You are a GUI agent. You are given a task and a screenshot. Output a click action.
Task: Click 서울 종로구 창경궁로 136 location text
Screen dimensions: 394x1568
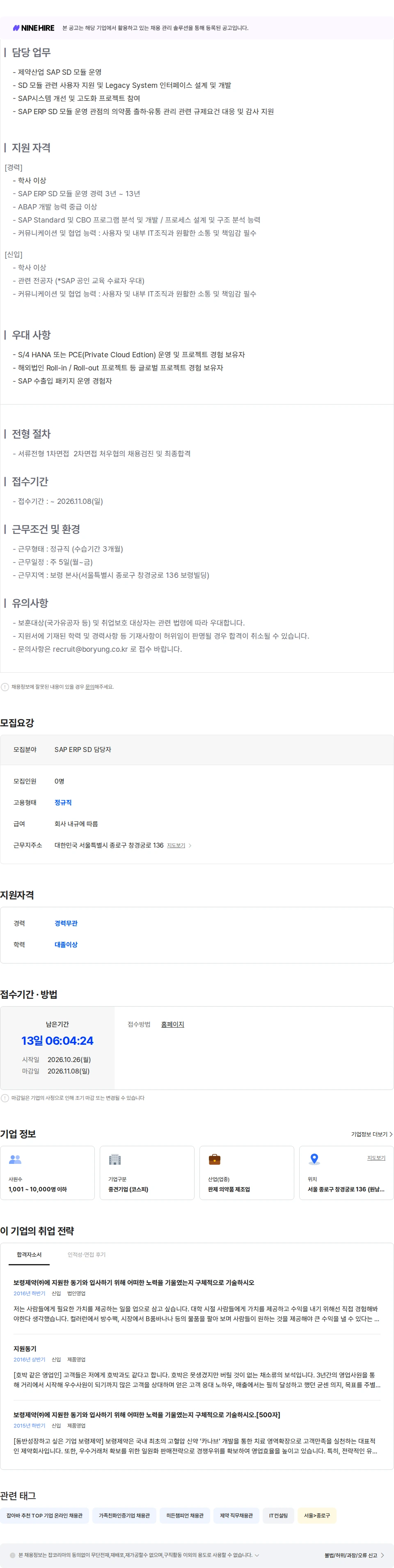pyautogui.click(x=346, y=1189)
